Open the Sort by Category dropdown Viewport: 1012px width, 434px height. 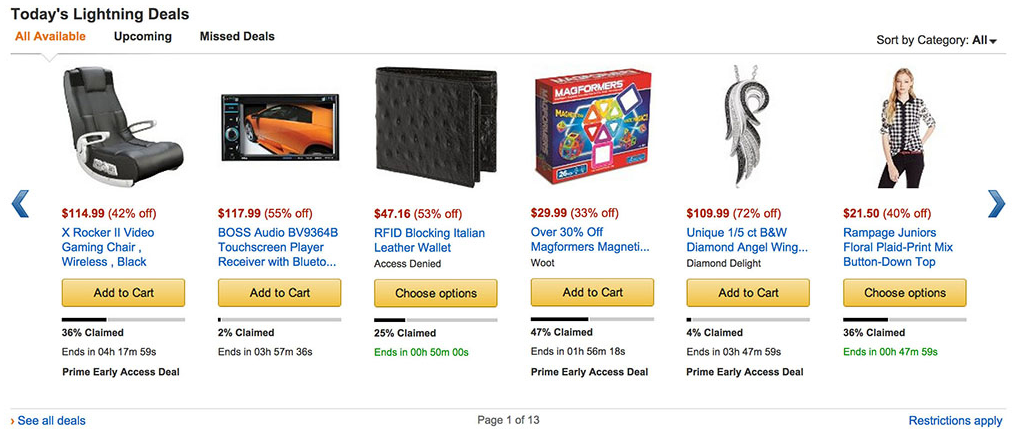pyautogui.click(x=985, y=40)
